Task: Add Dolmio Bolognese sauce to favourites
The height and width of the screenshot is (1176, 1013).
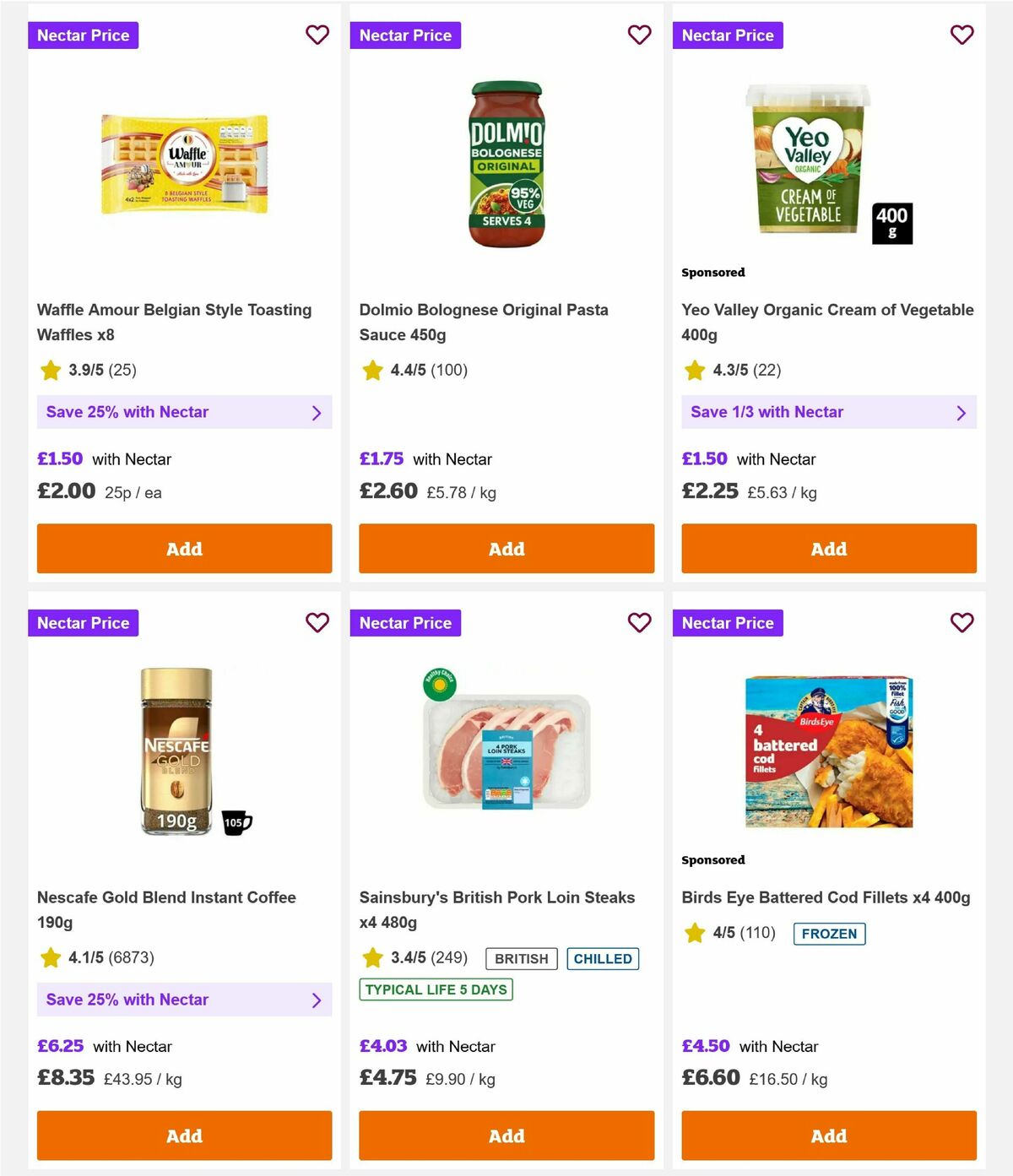Action: coord(640,35)
